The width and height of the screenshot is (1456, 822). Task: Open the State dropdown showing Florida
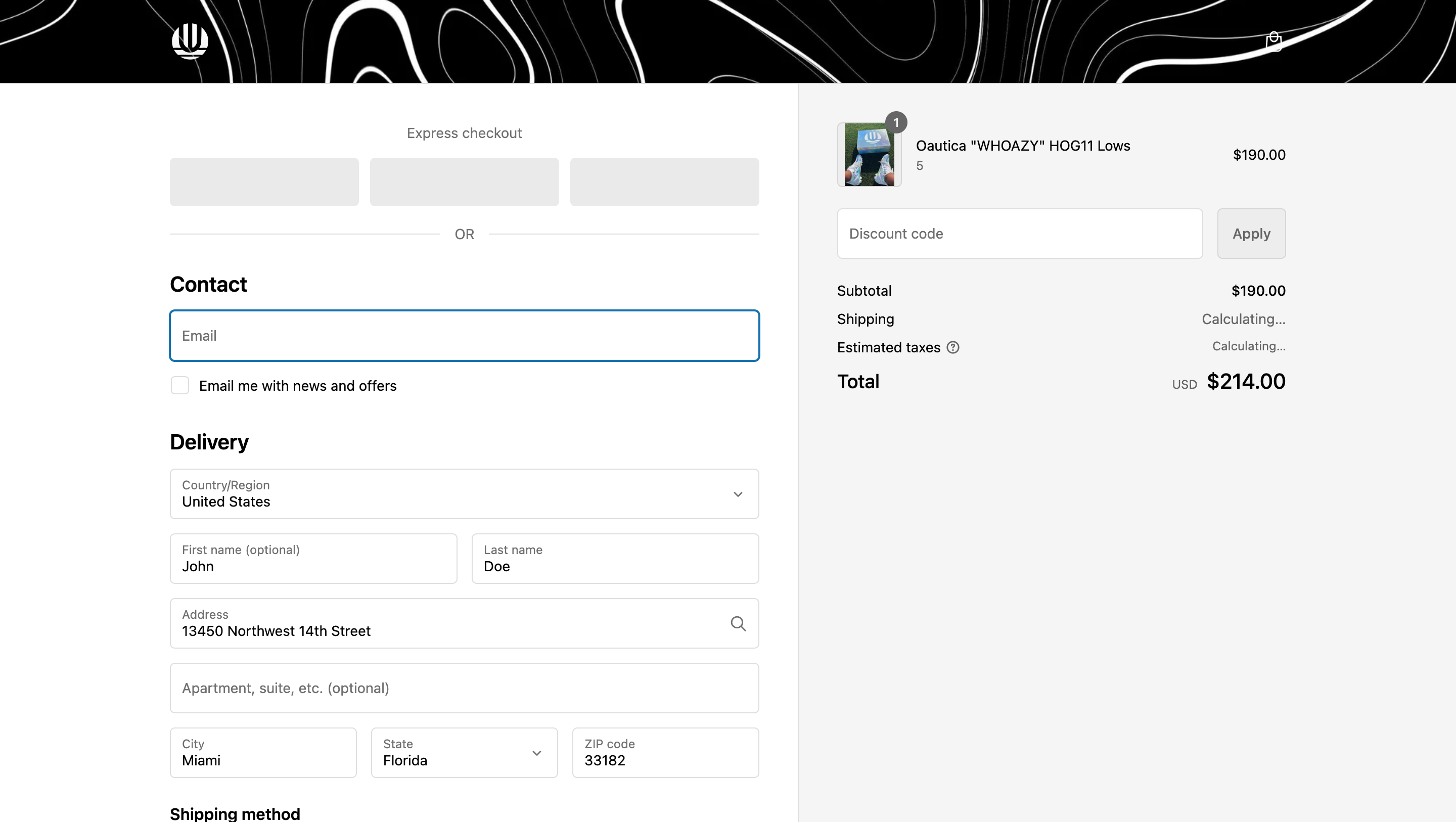tap(464, 752)
